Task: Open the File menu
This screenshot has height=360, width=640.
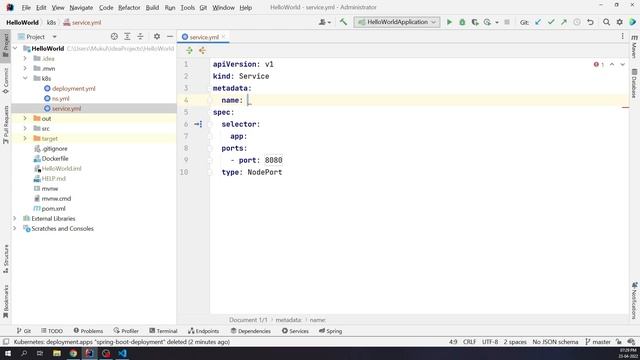Action: [x=26, y=7]
